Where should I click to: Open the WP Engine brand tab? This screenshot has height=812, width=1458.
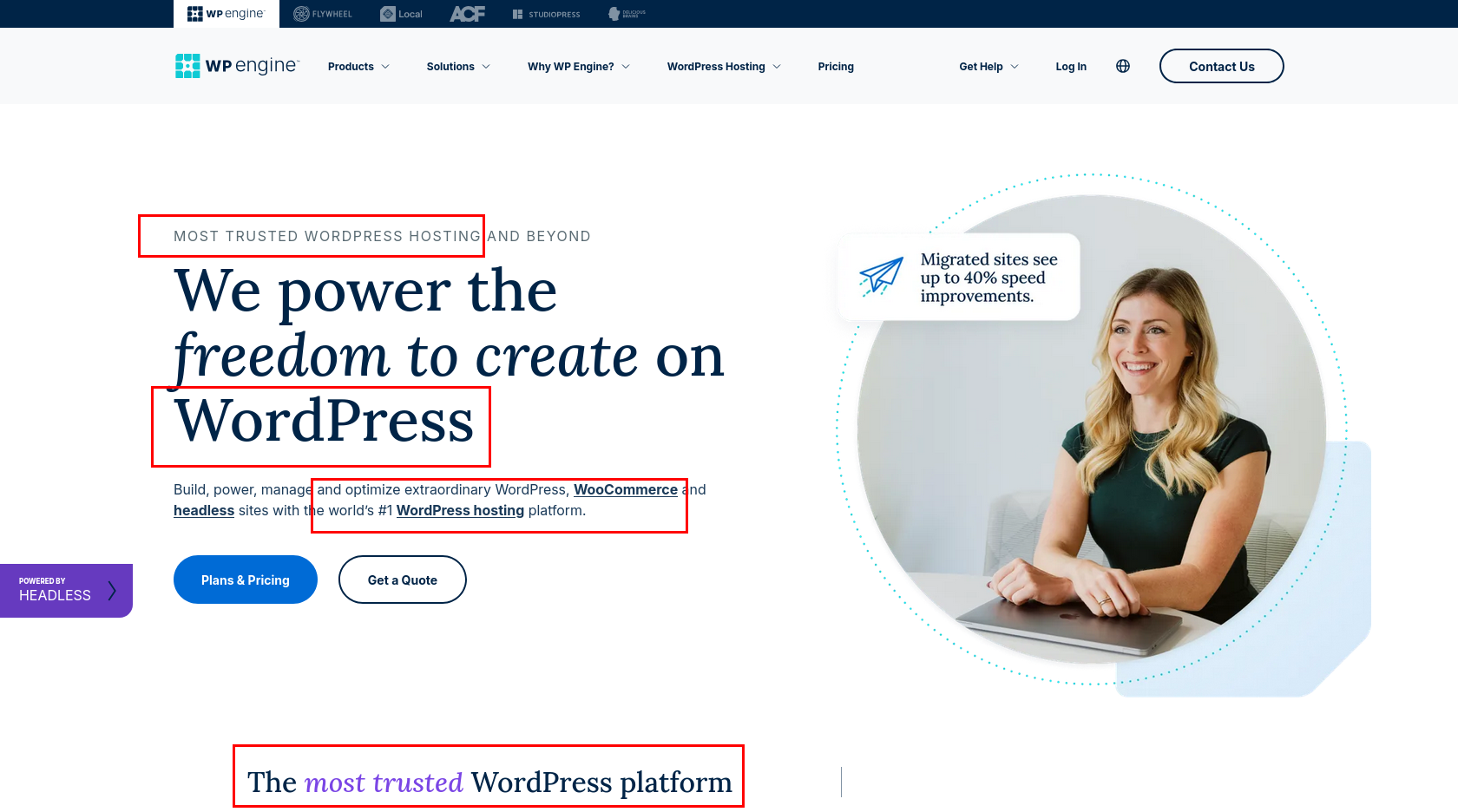point(226,14)
